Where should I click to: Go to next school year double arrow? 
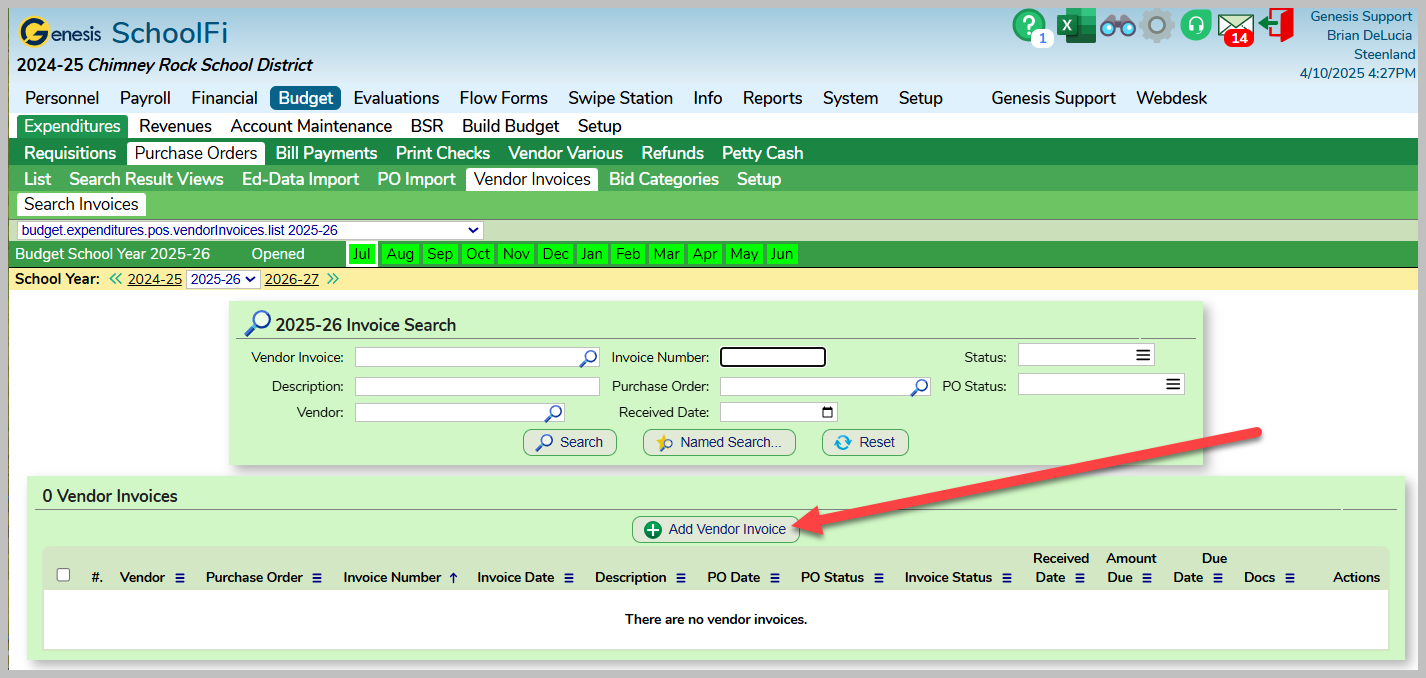click(332, 279)
